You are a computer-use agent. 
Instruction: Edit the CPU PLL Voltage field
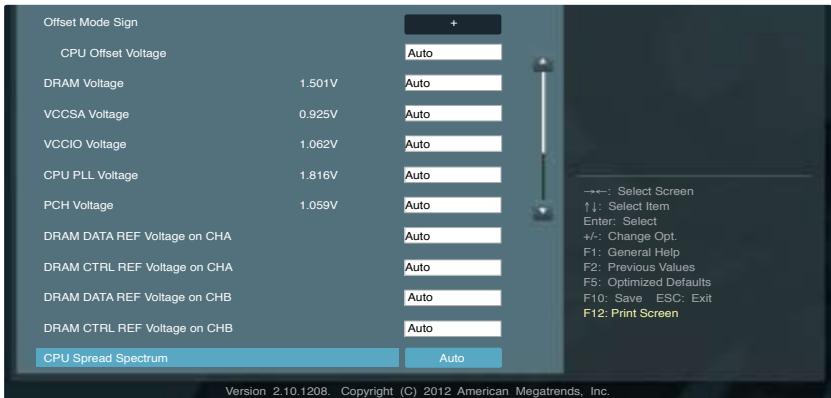coord(453,175)
